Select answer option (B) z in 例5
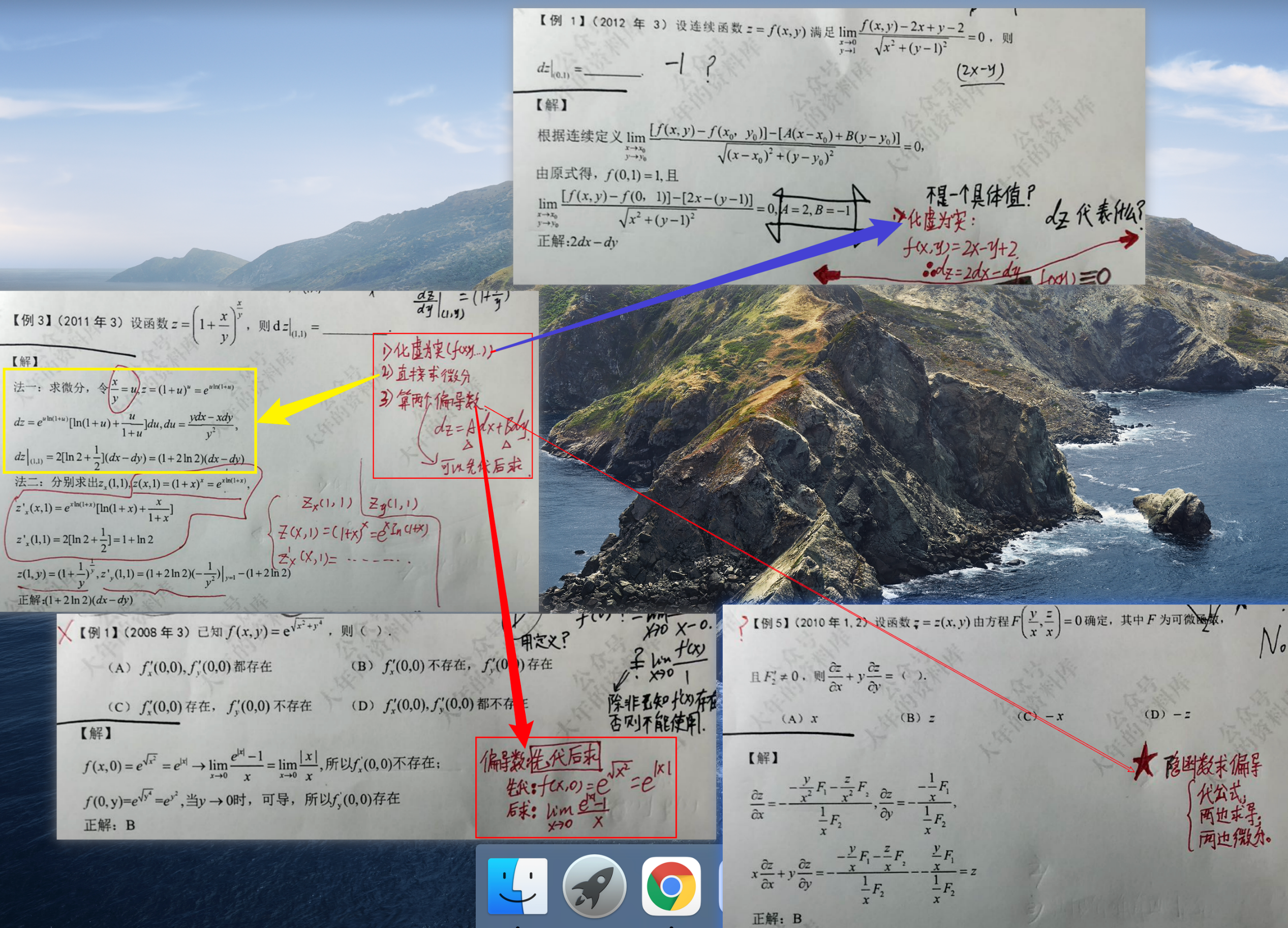This screenshot has width=1288, height=928. click(917, 718)
